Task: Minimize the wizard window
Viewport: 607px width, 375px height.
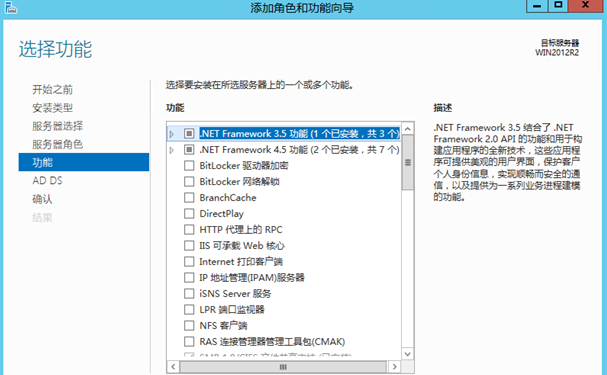Action: pos(537,5)
